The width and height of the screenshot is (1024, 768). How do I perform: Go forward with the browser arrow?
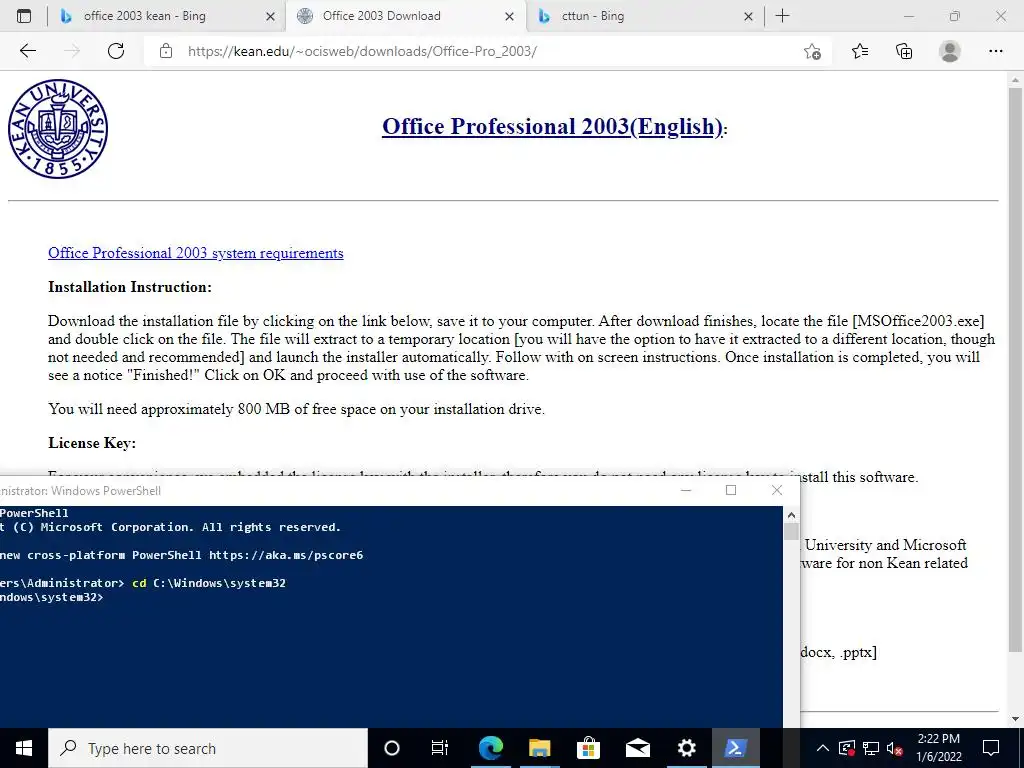(x=72, y=51)
